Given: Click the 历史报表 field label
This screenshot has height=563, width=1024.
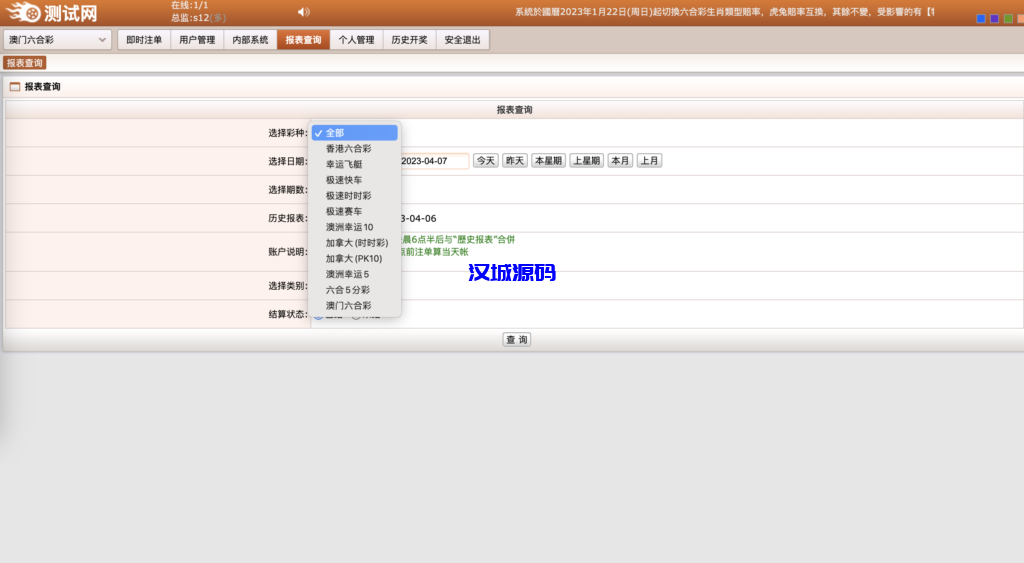Looking at the screenshot, I should point(287,218).
